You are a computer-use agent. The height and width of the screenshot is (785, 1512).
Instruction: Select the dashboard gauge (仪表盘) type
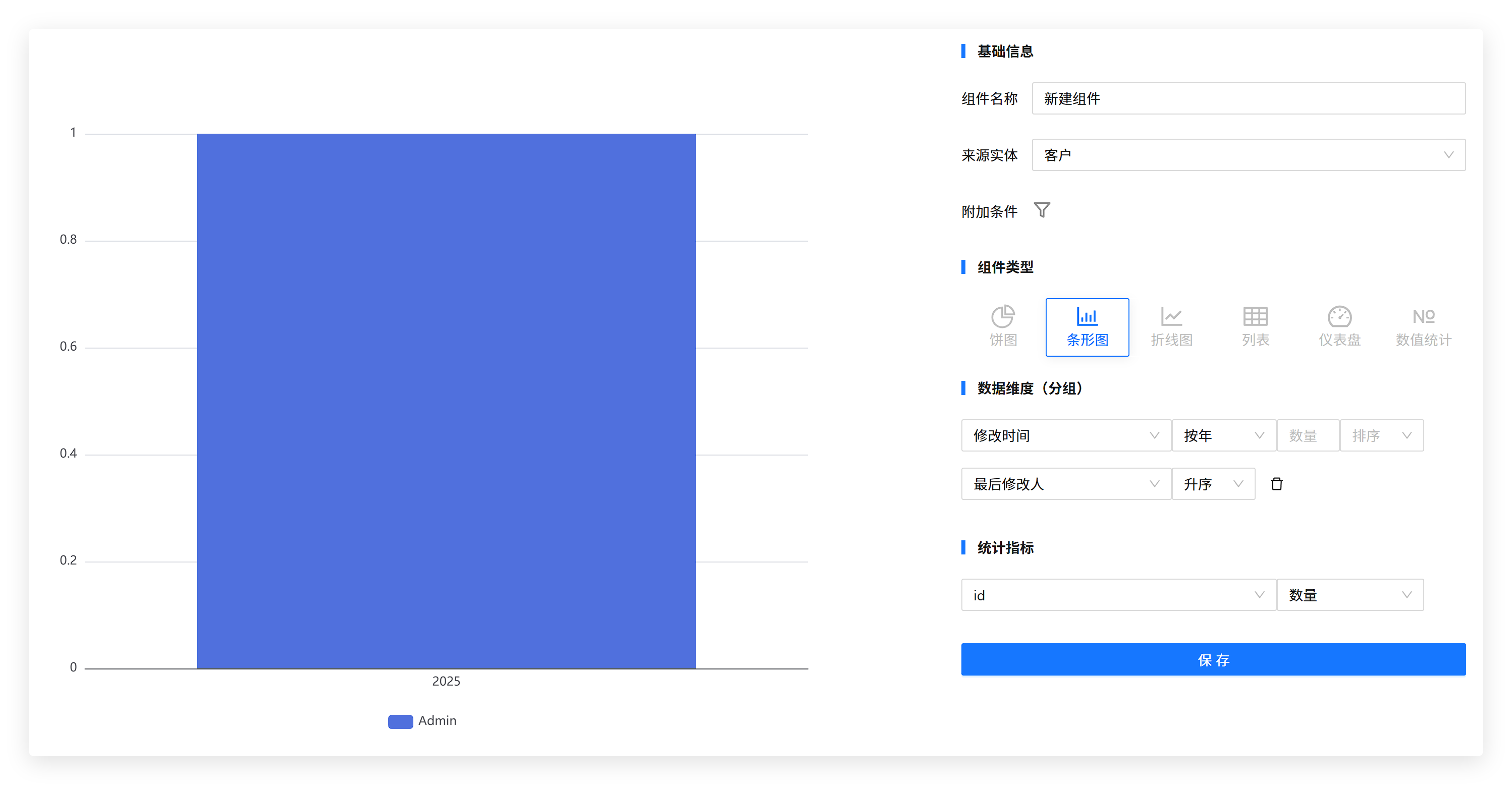[x=1339, y=326]
